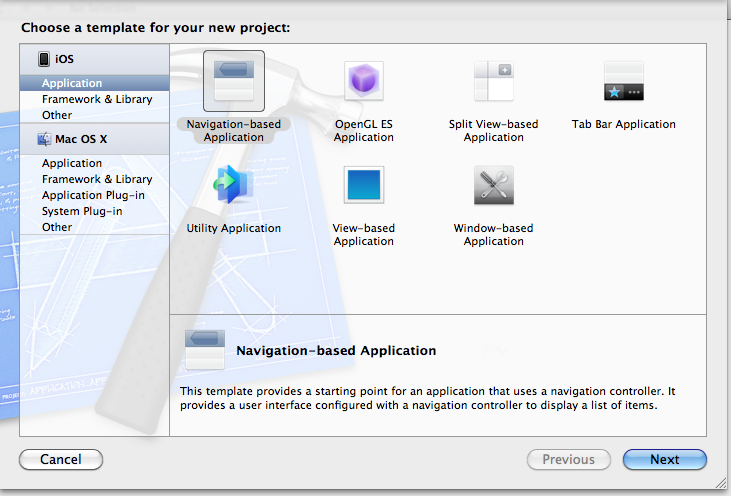Click the navigation icon in the description pane

point(205,350)
